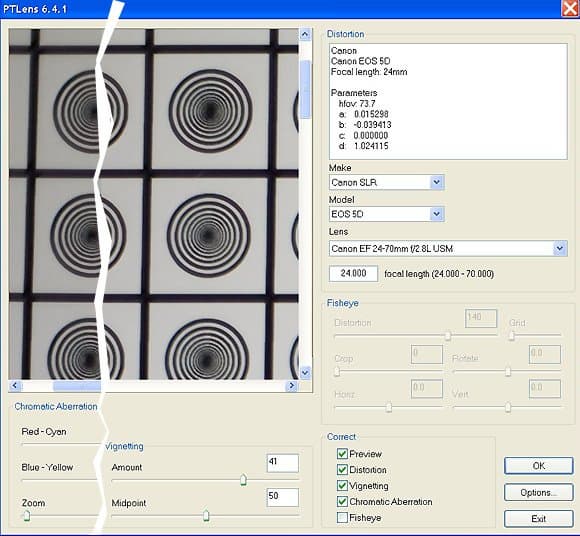
Task: Open the Options dialog
Action: point(539,493)
